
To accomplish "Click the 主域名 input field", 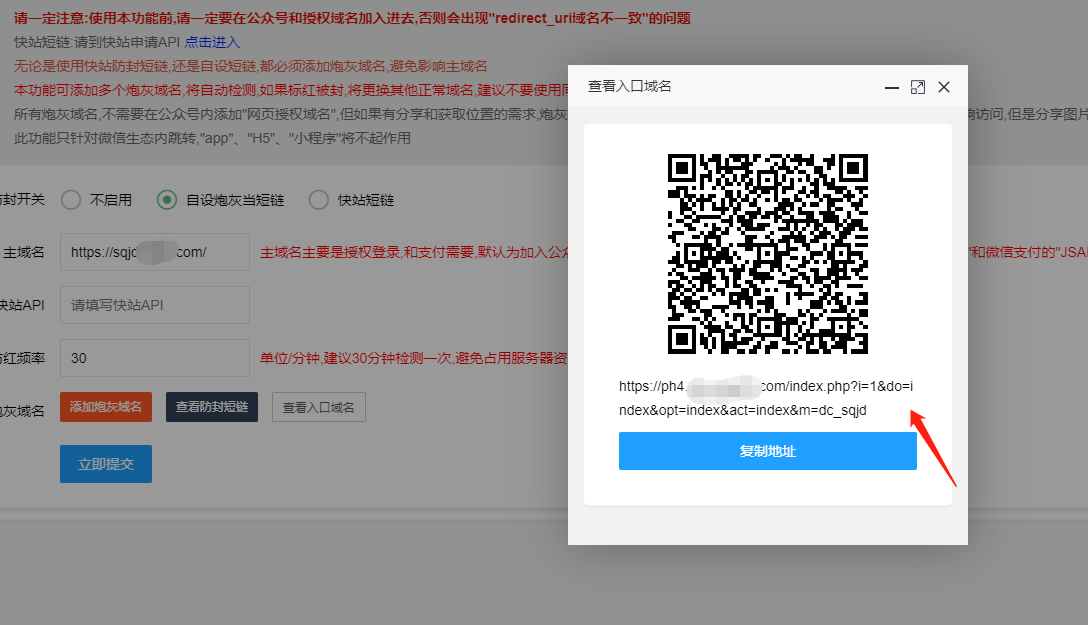I will tap(155, 252).
